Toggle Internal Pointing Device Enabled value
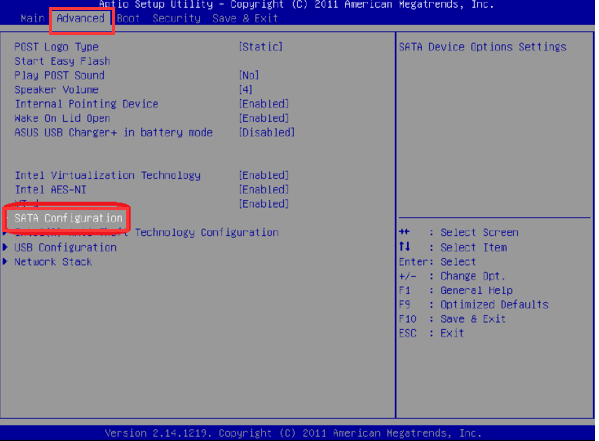This screenshot has height=441, width=599. point(264,104)
